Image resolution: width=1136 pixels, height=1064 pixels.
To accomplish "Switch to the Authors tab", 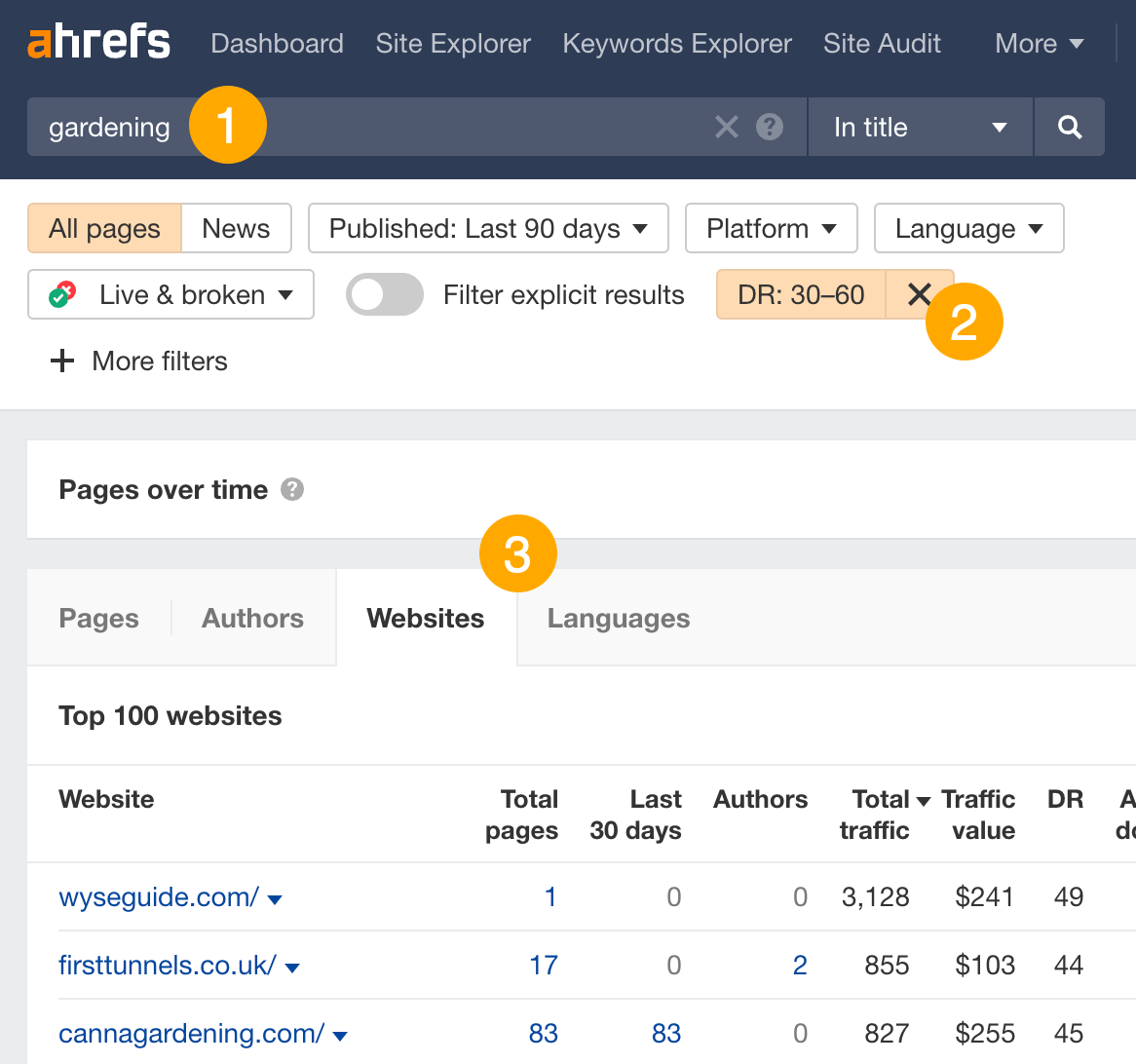I will (x=252, y=618).
